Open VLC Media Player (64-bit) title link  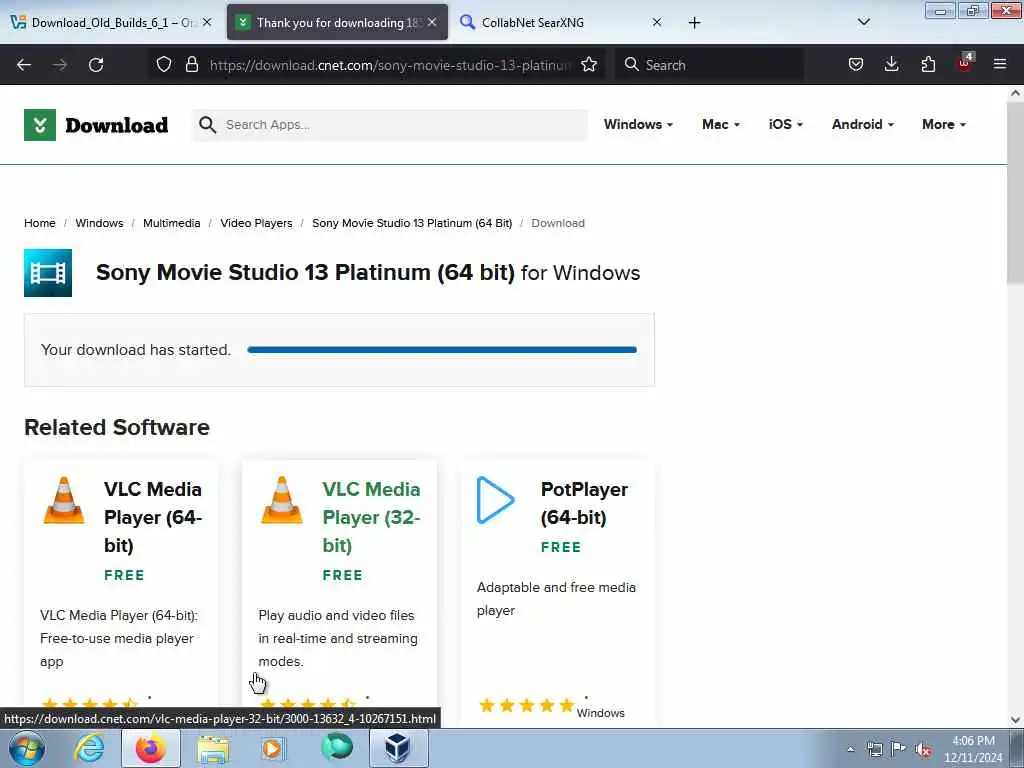[153, 517]
